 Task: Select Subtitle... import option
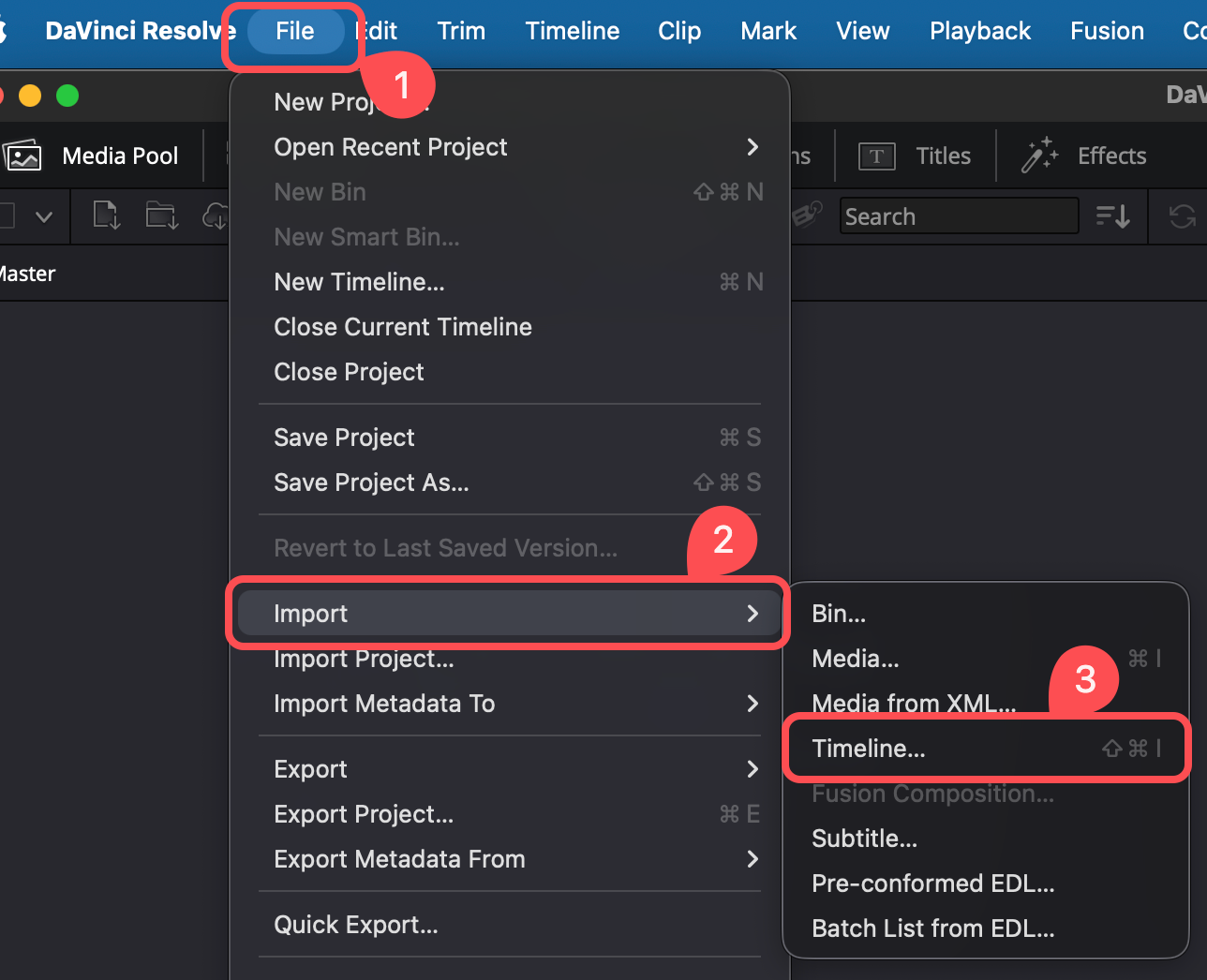[x=986, y=839]
